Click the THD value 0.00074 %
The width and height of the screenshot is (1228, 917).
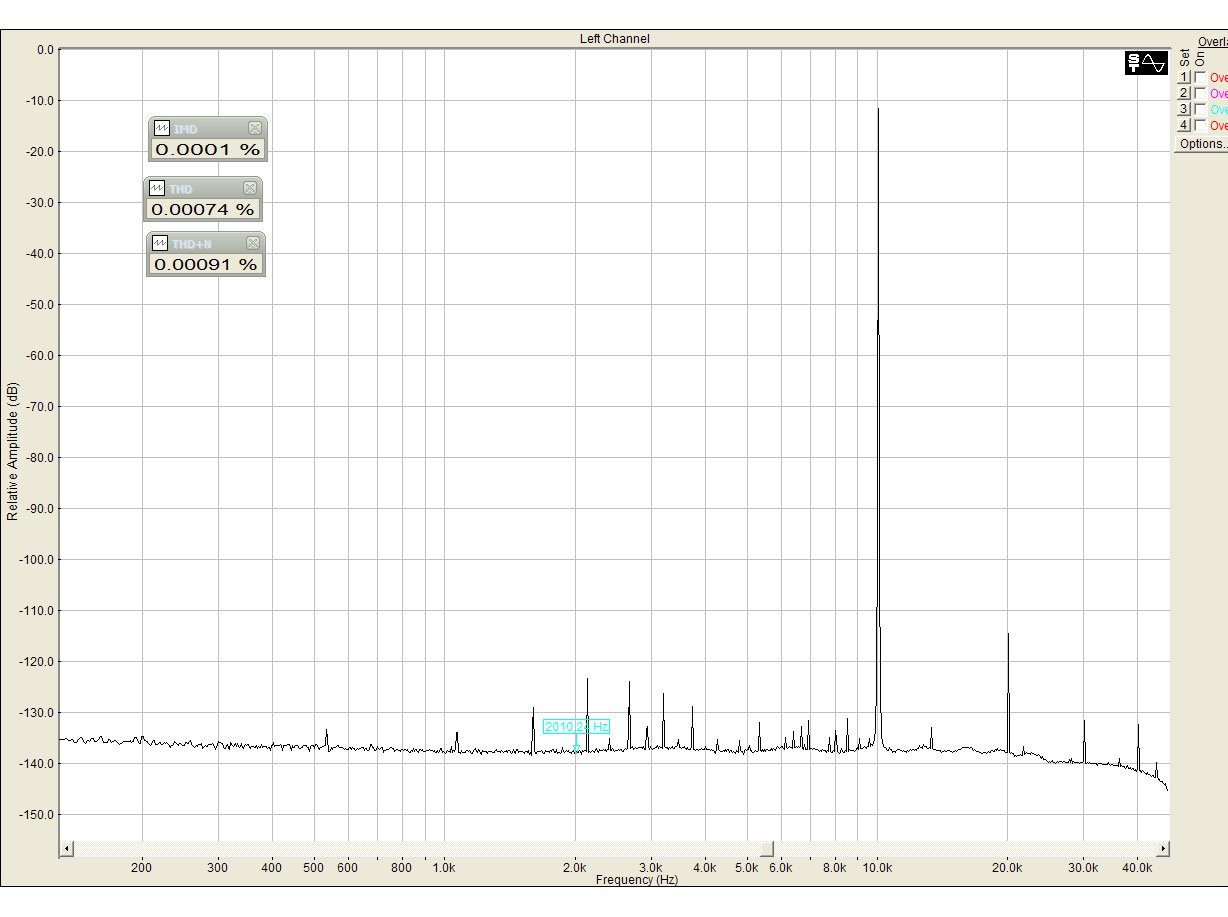click(202, 210)
